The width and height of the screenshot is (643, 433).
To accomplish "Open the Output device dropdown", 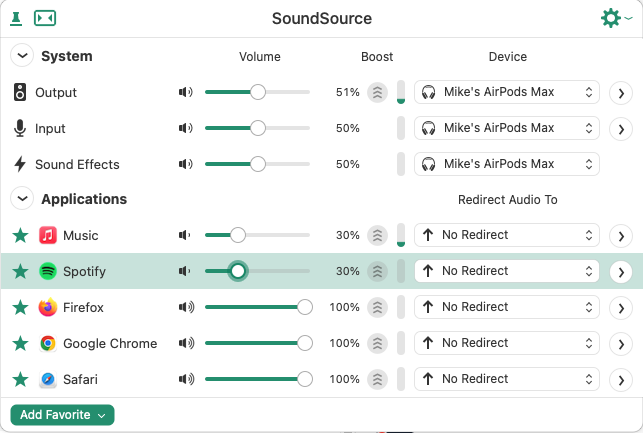I will (x=506, y=92).
